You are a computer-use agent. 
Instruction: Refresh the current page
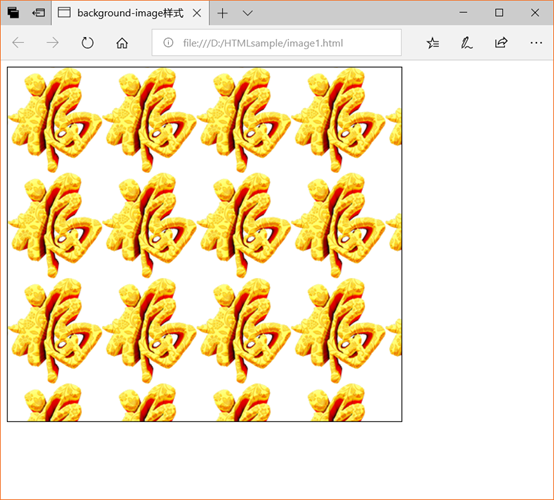87,43
